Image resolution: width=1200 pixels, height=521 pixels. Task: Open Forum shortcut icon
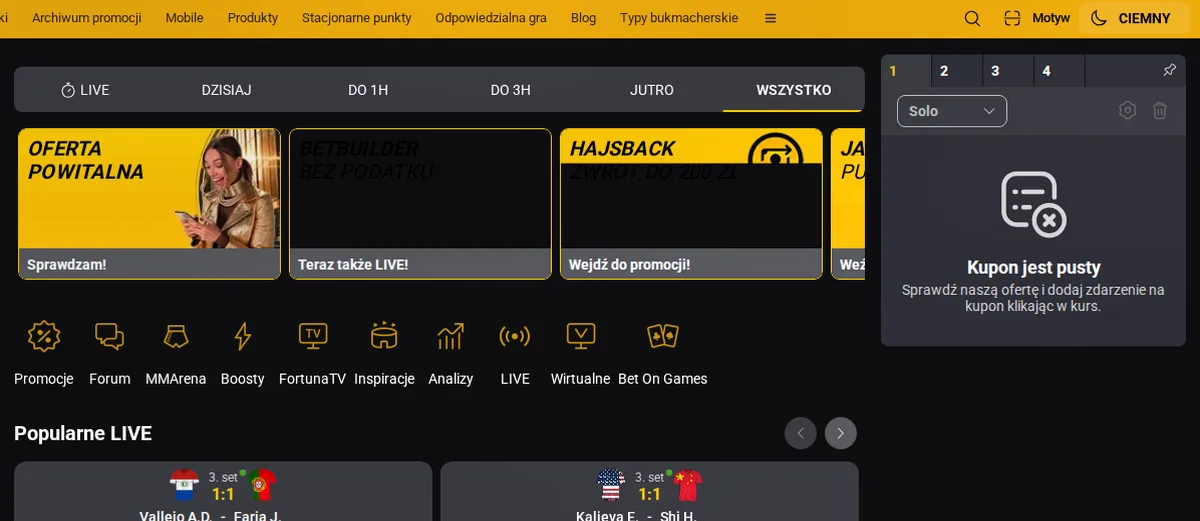(110, 336)
